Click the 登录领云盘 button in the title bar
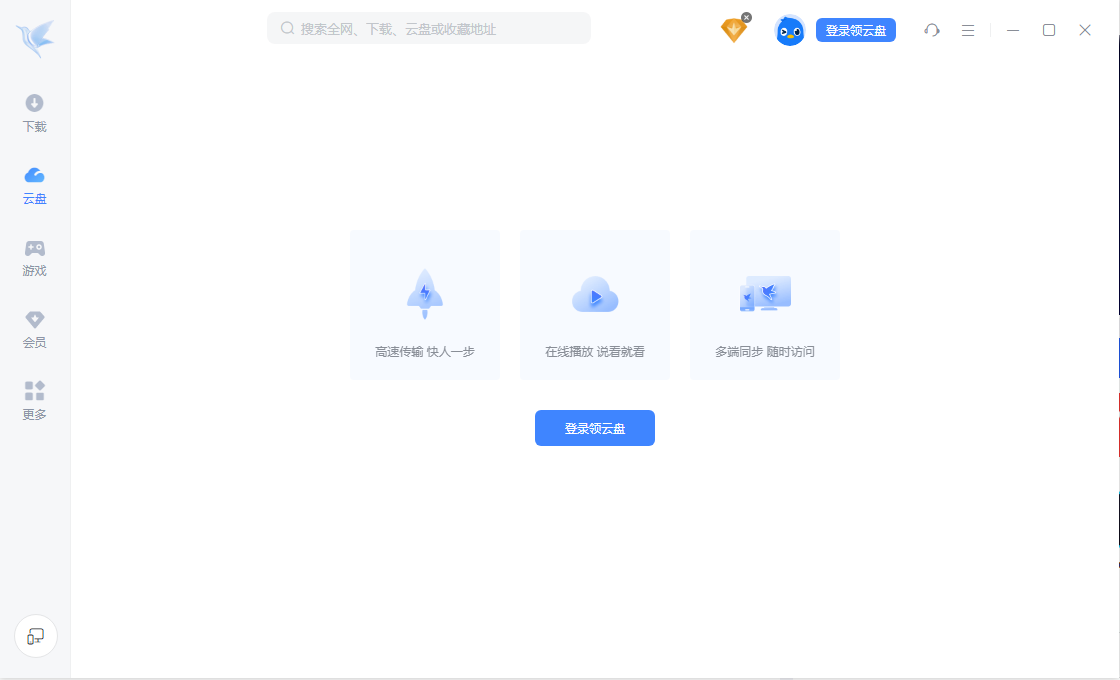Image resolution: width=1120 pixels, height=680 pixels. coord(855,30)
